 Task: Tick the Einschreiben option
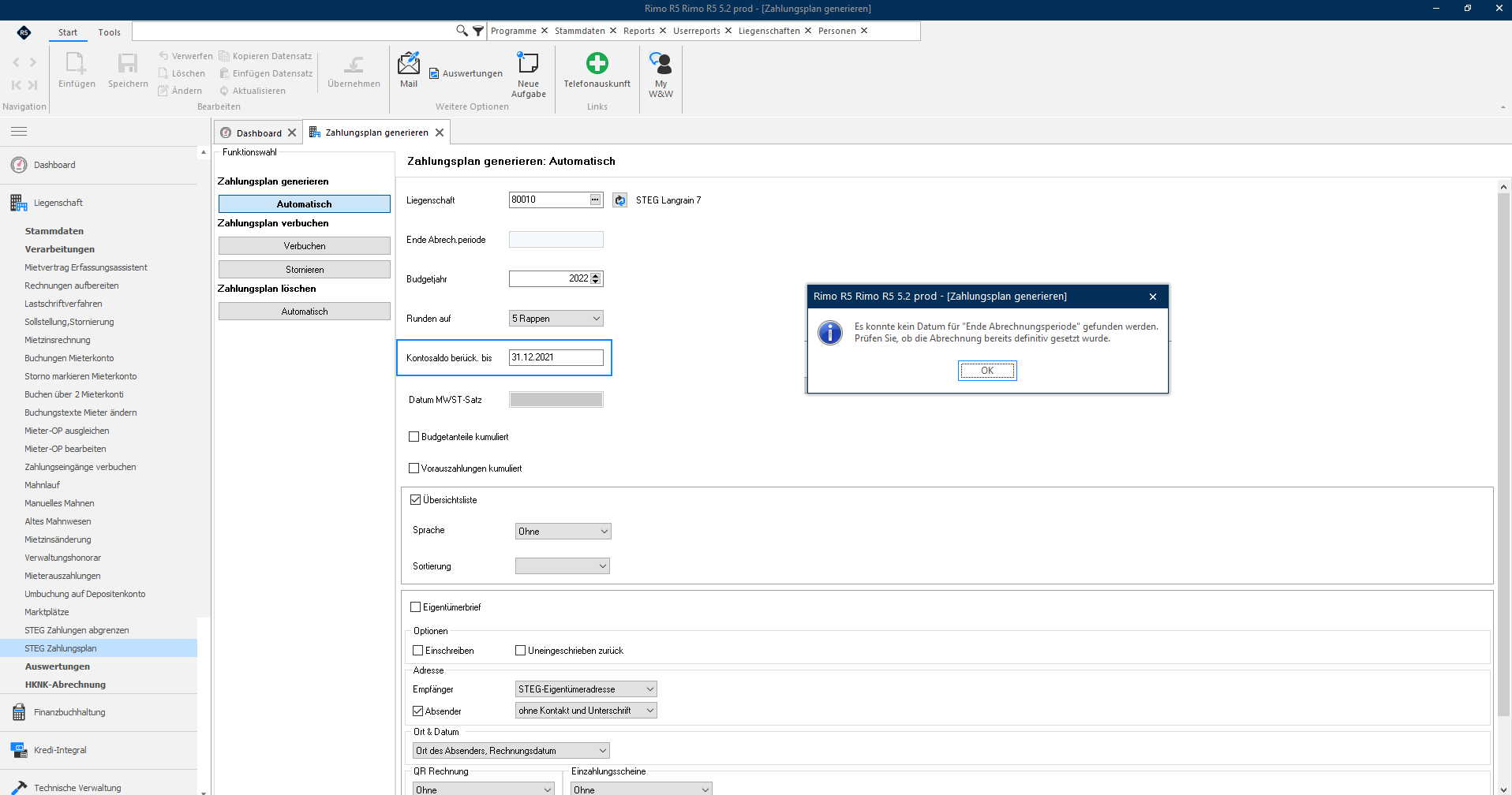418,651
